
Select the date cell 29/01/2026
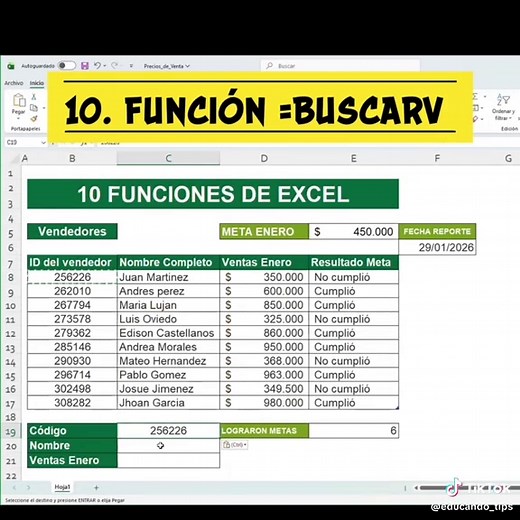[437, 247]
